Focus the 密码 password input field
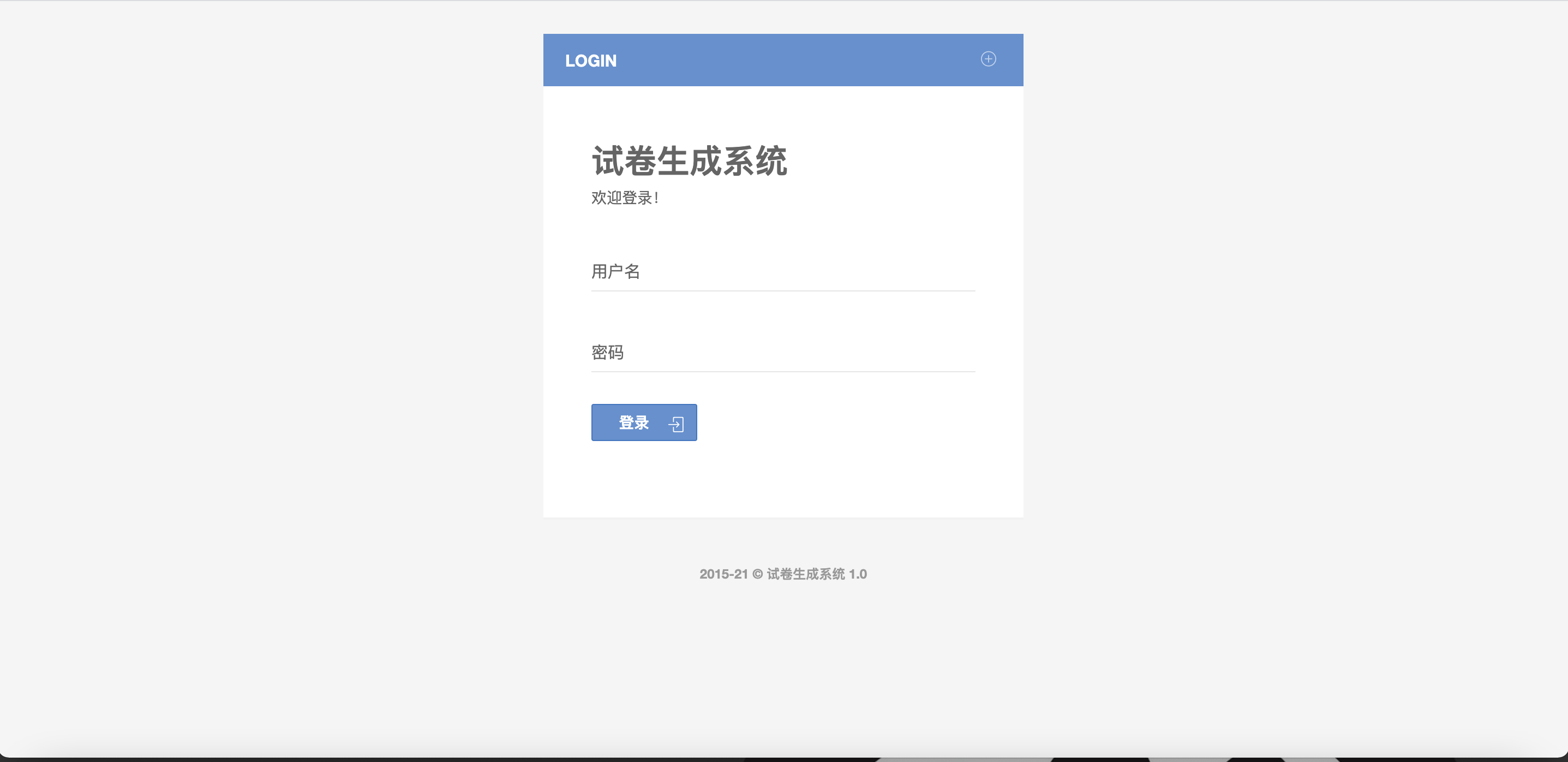 [783, 352]
